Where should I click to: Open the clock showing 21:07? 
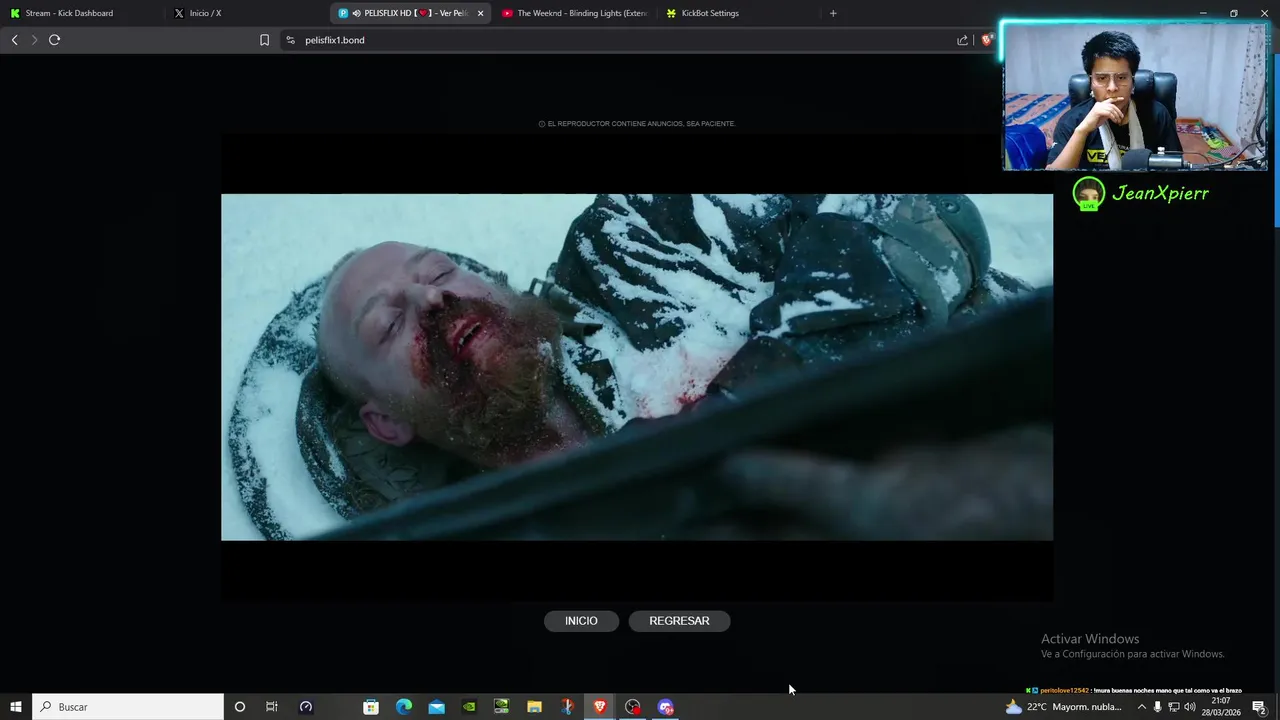pos(1221,707)
